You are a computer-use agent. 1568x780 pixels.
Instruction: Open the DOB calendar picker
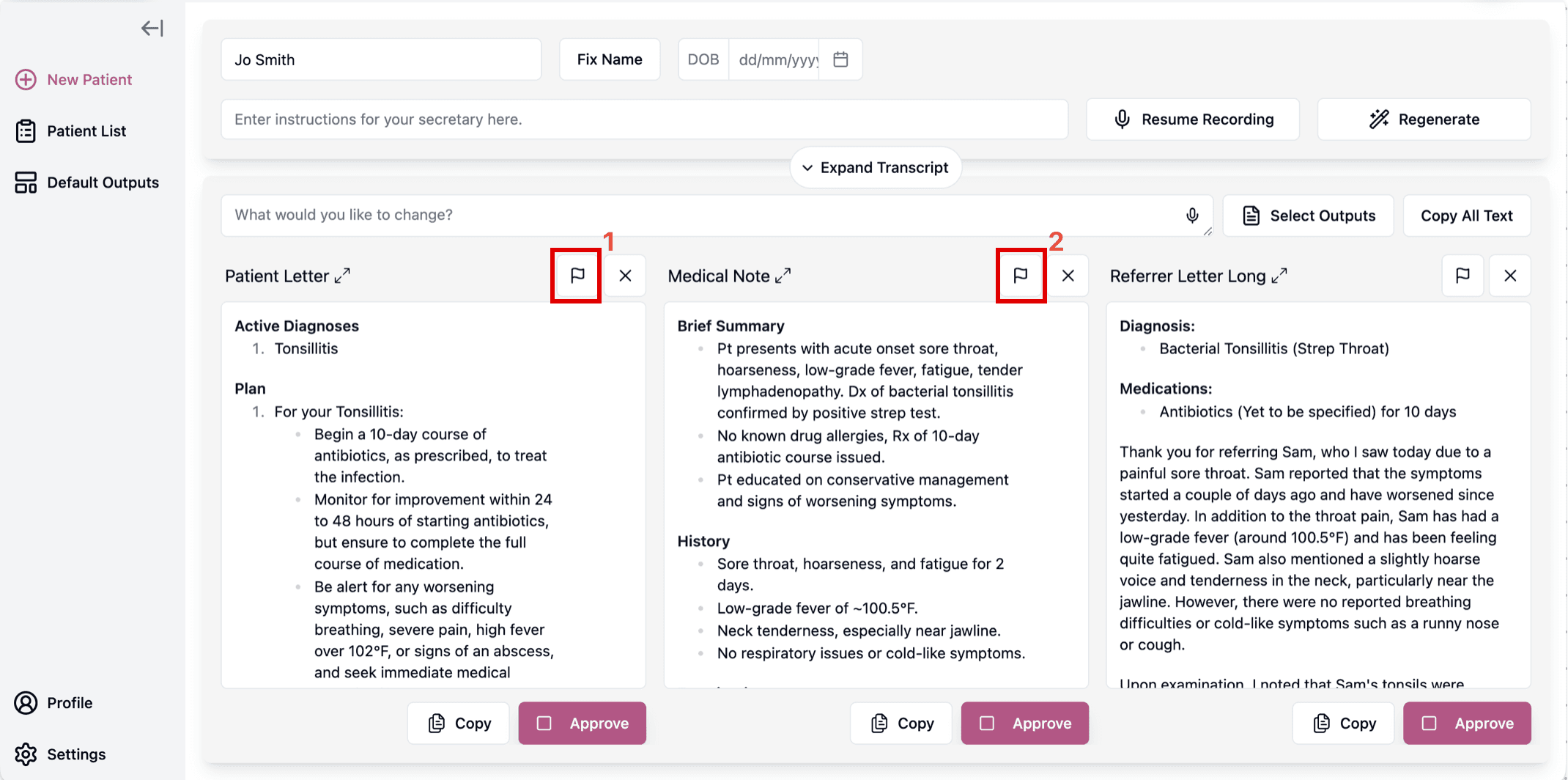click(840, 59)
